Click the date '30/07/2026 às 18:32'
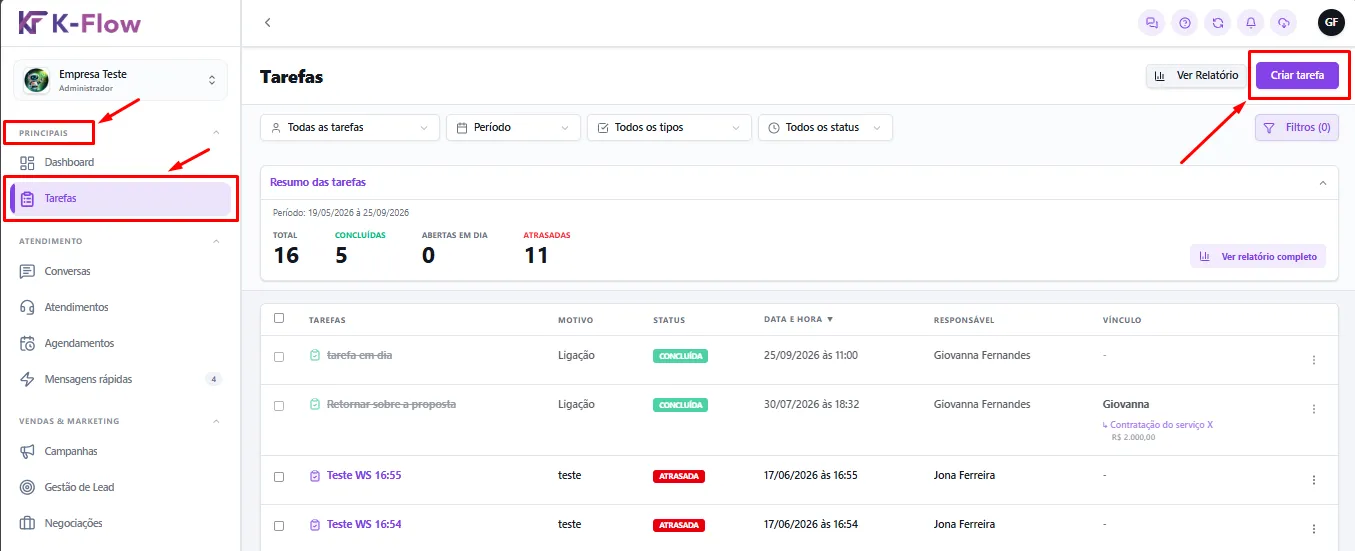This screenshot has height=551, width=1355. tap(811, 404)
